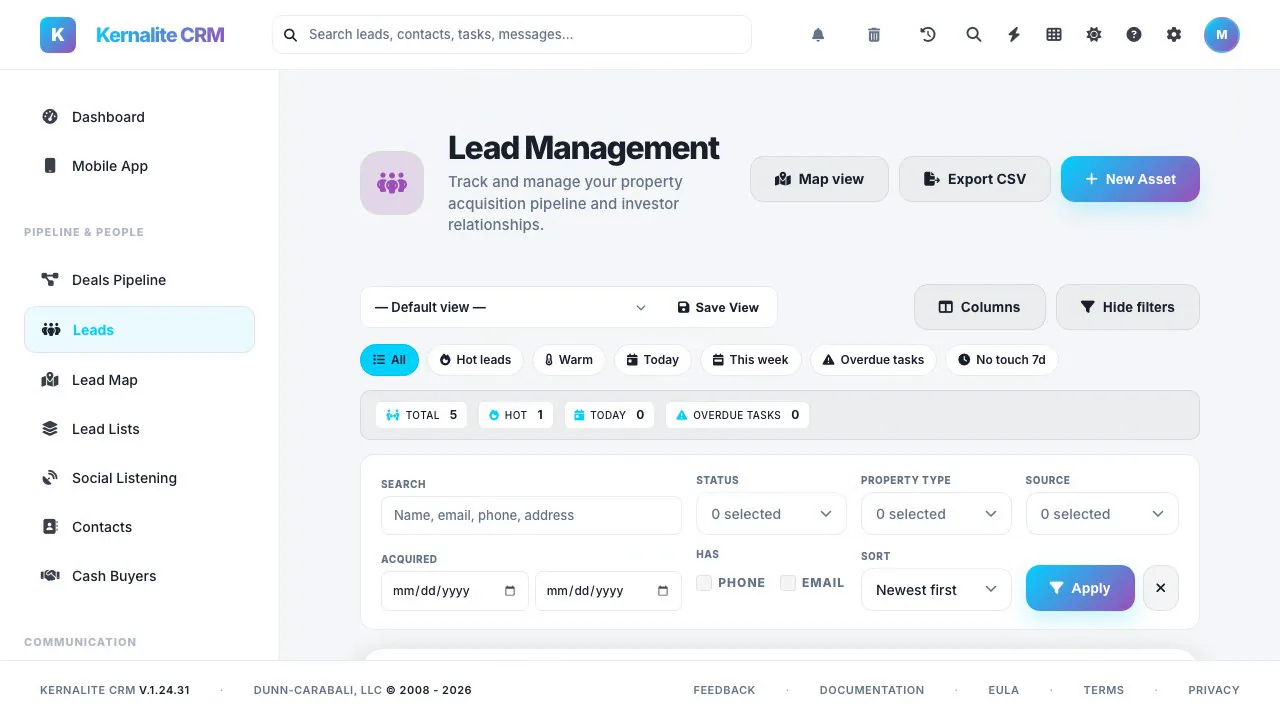Clear filters with the X button
Screen dimensions: 1280x720
(x=1161, y=588)
